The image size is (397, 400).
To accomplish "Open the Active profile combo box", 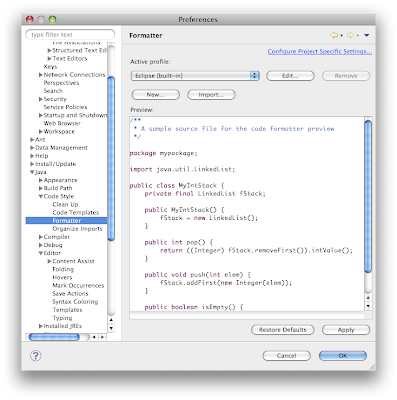I will [x=195, y=76].
